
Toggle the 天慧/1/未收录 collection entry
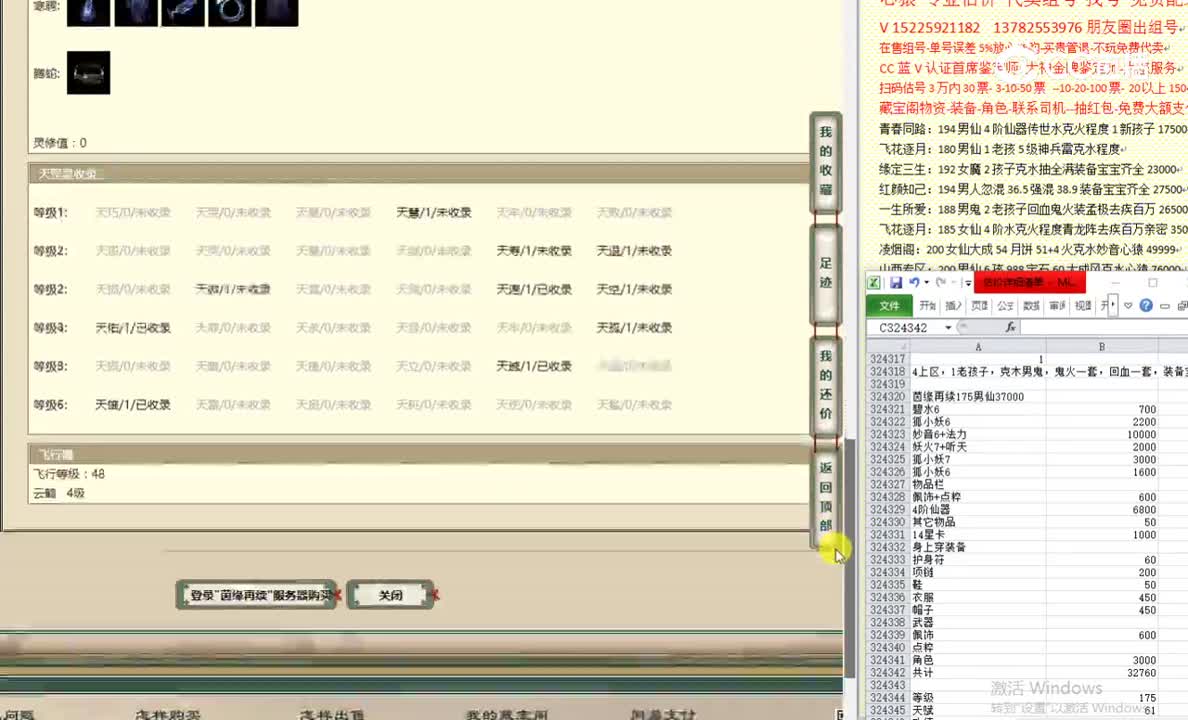click(433, 212)
